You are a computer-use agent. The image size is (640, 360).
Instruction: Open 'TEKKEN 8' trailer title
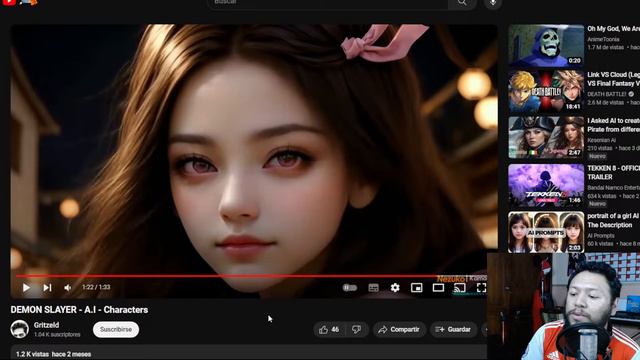click(613, 172)
